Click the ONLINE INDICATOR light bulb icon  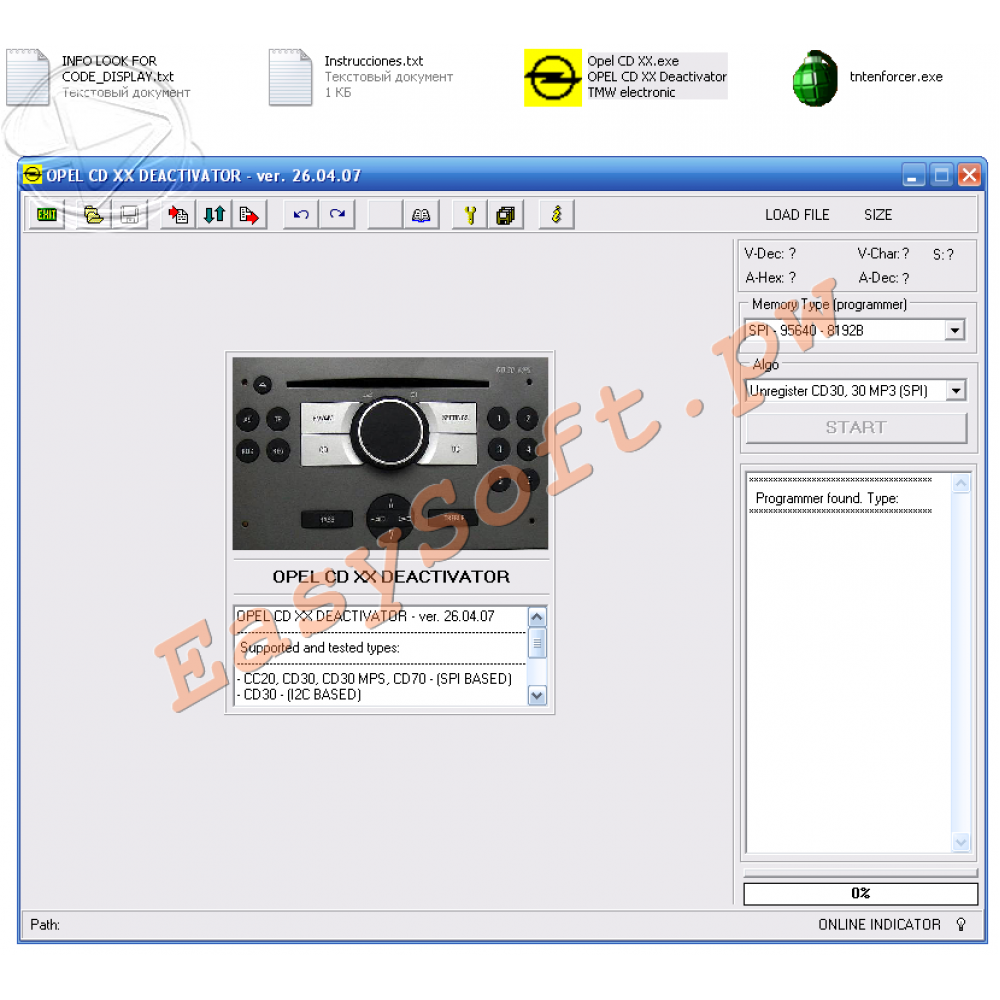961,924
